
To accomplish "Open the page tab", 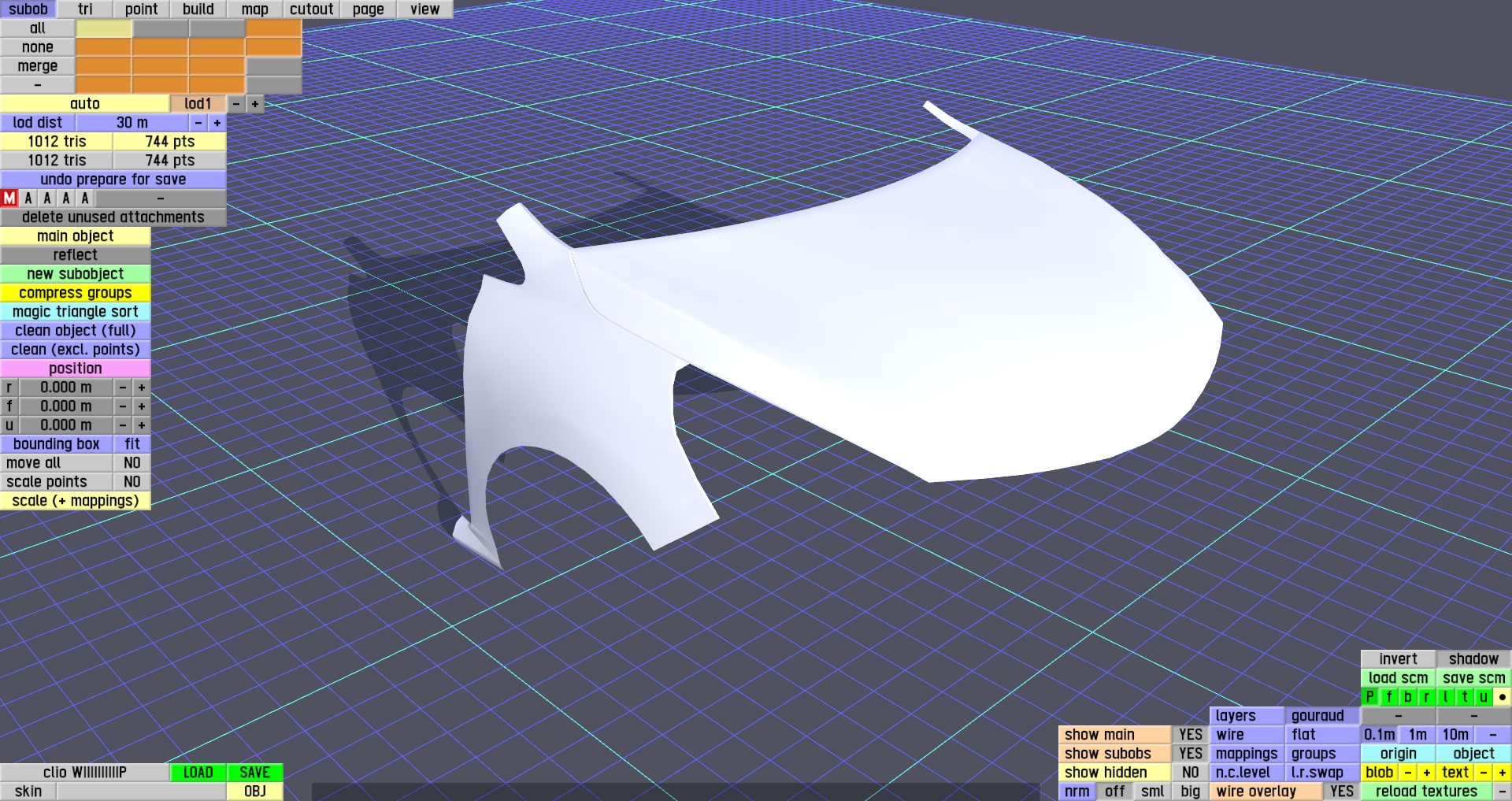I will 369,9.
